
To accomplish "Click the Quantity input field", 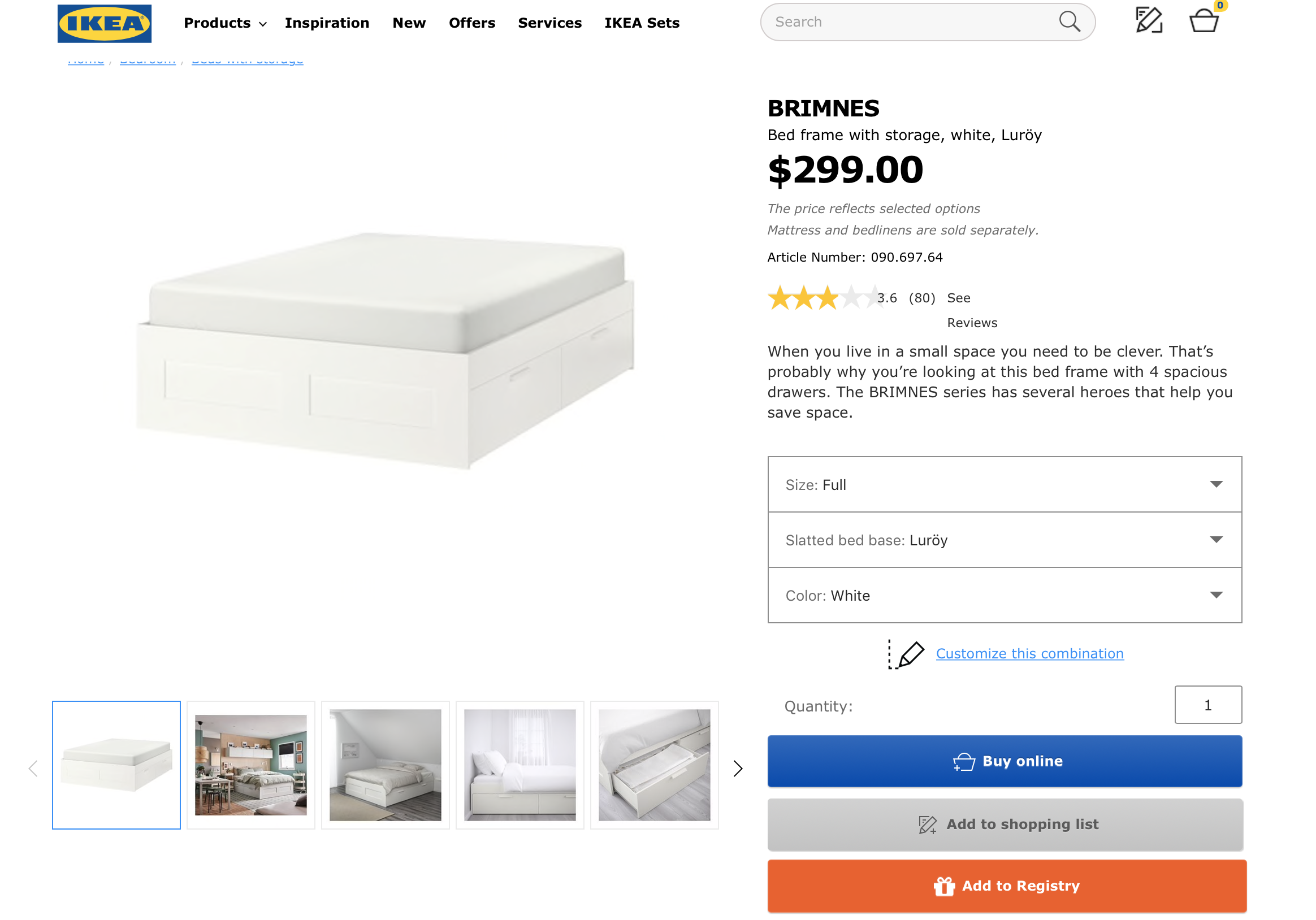I will 1207,705.
